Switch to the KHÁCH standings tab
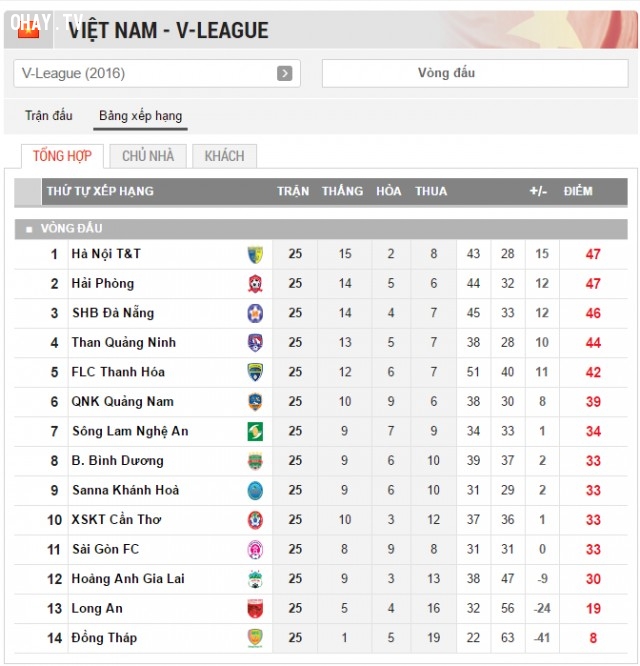The width and height of the screenshot is (640, 666). [x=224, y=156]
